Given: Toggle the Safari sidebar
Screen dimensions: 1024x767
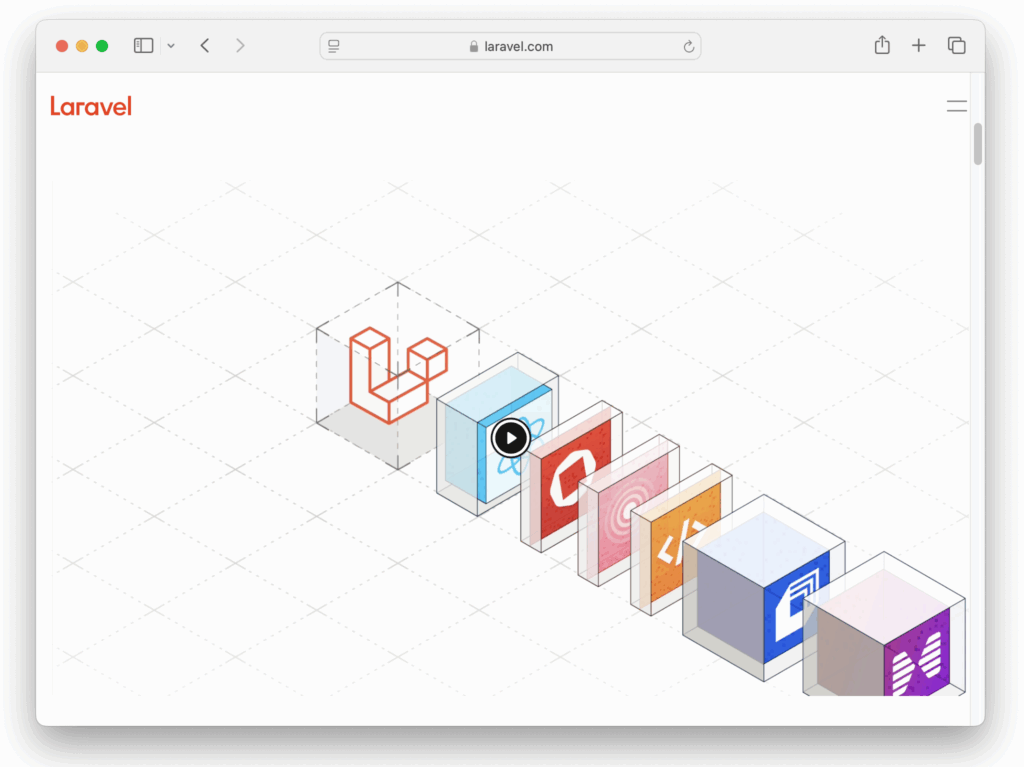Looking at the screenshot, I should (143, 46).
